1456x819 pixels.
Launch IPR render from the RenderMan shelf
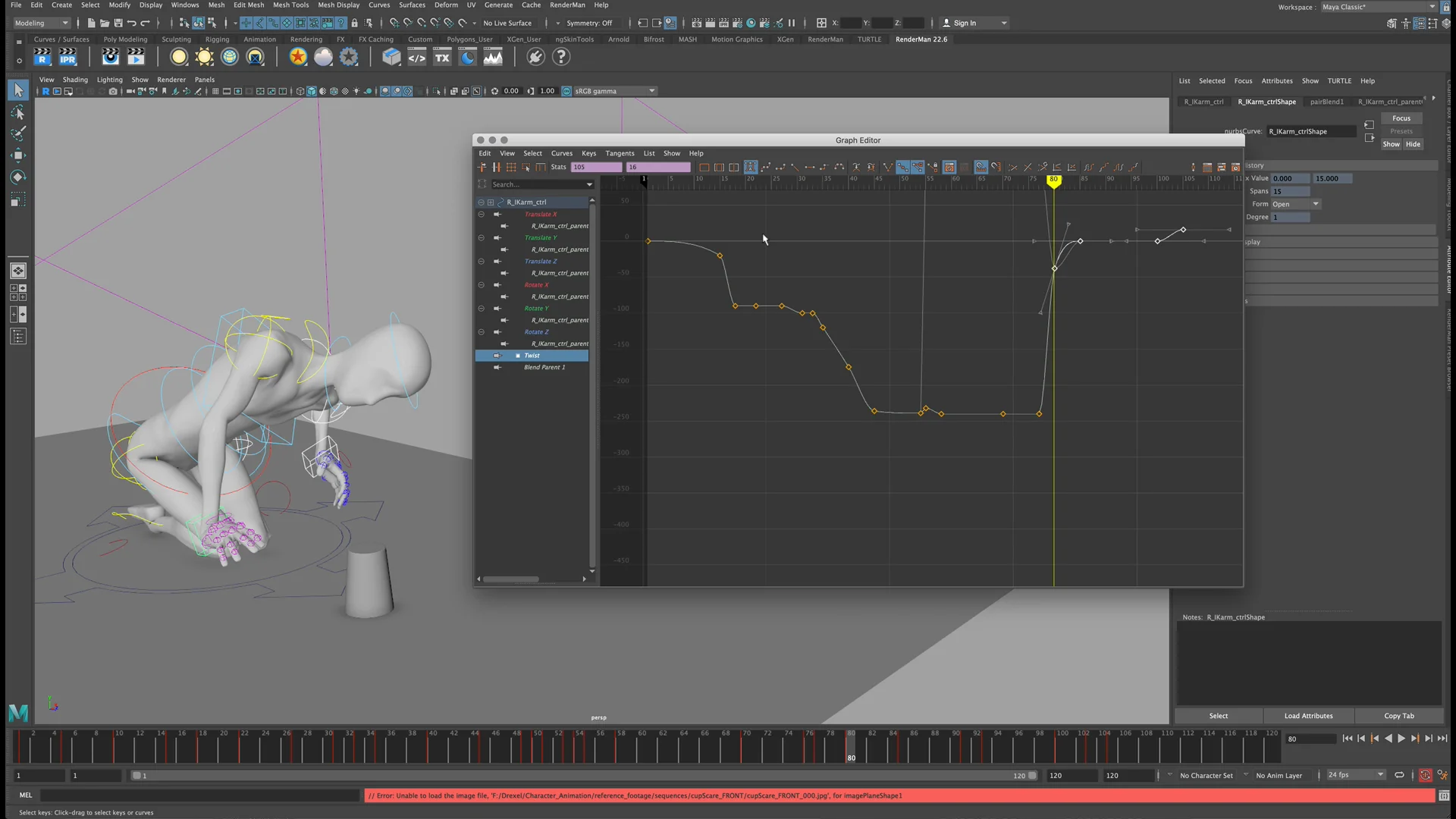coord(68,57)
